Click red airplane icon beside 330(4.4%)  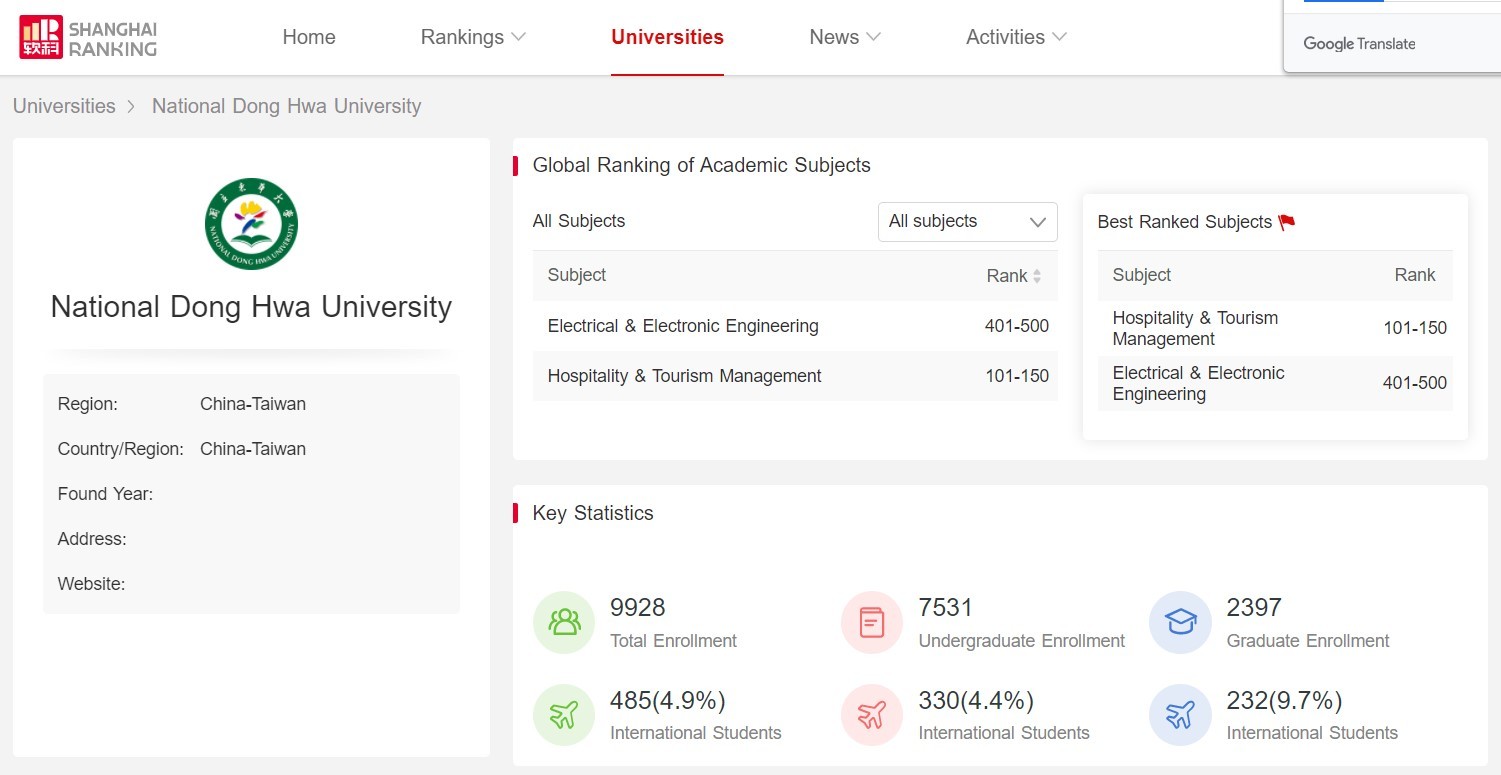coord(872,715)
